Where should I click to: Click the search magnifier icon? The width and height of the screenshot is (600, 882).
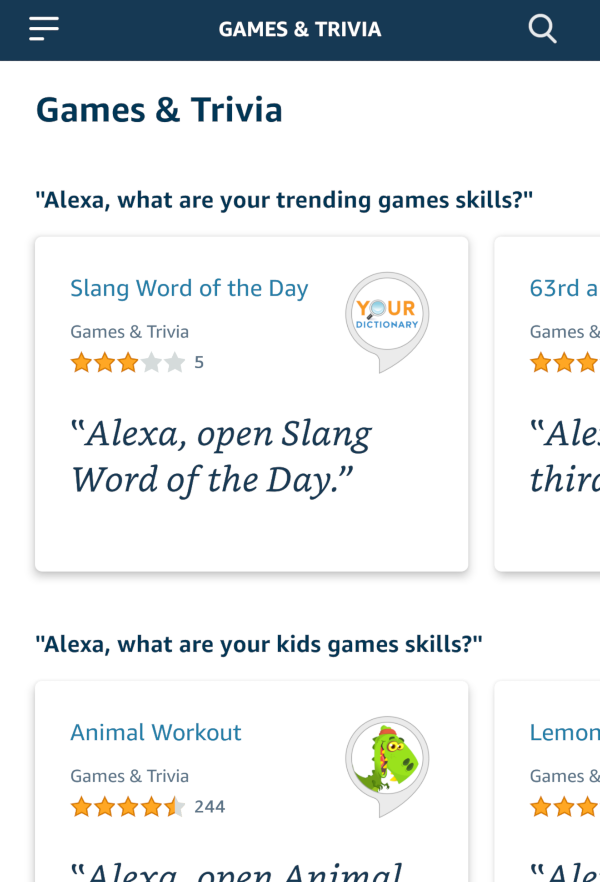(542, 28)
